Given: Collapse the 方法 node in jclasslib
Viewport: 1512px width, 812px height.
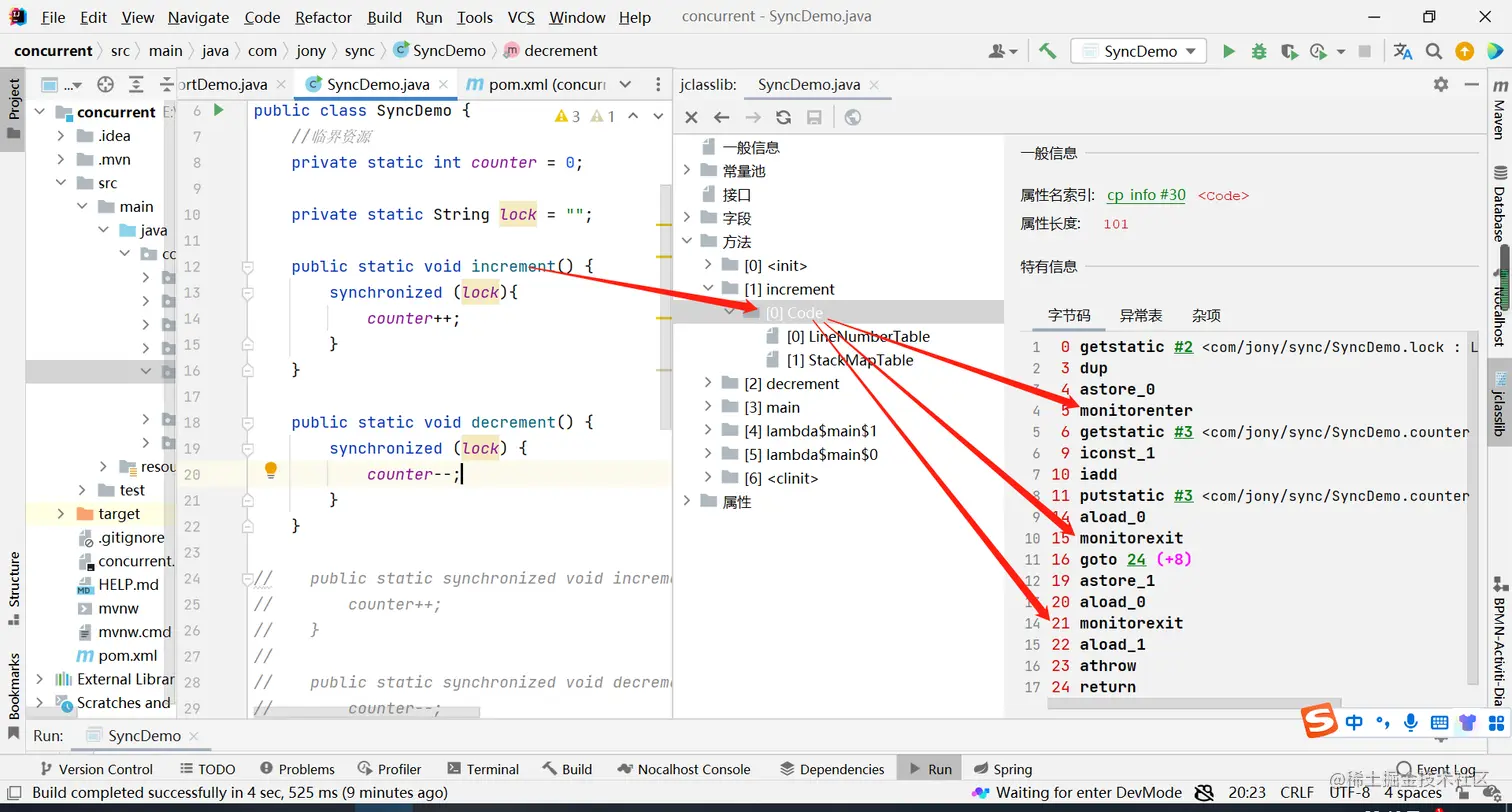Looking at the screenshot, I should 687,241.
